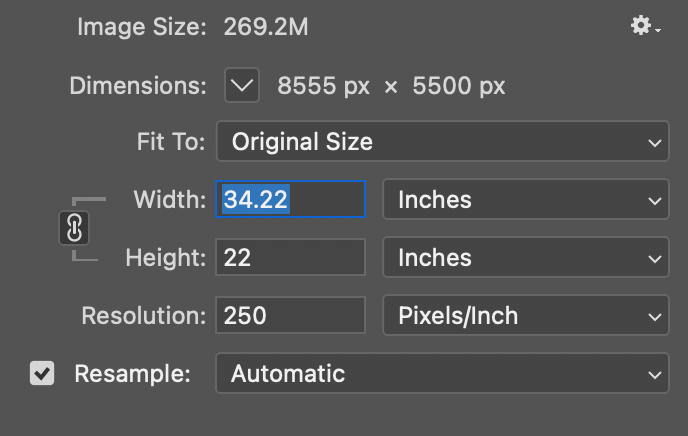
Task: Open the Pixels/Inch resolution units dropdown
Action: click(526, 315)
